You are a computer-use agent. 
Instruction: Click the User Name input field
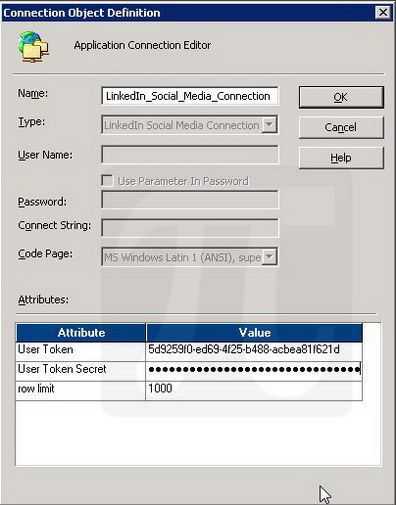[190, 155]
